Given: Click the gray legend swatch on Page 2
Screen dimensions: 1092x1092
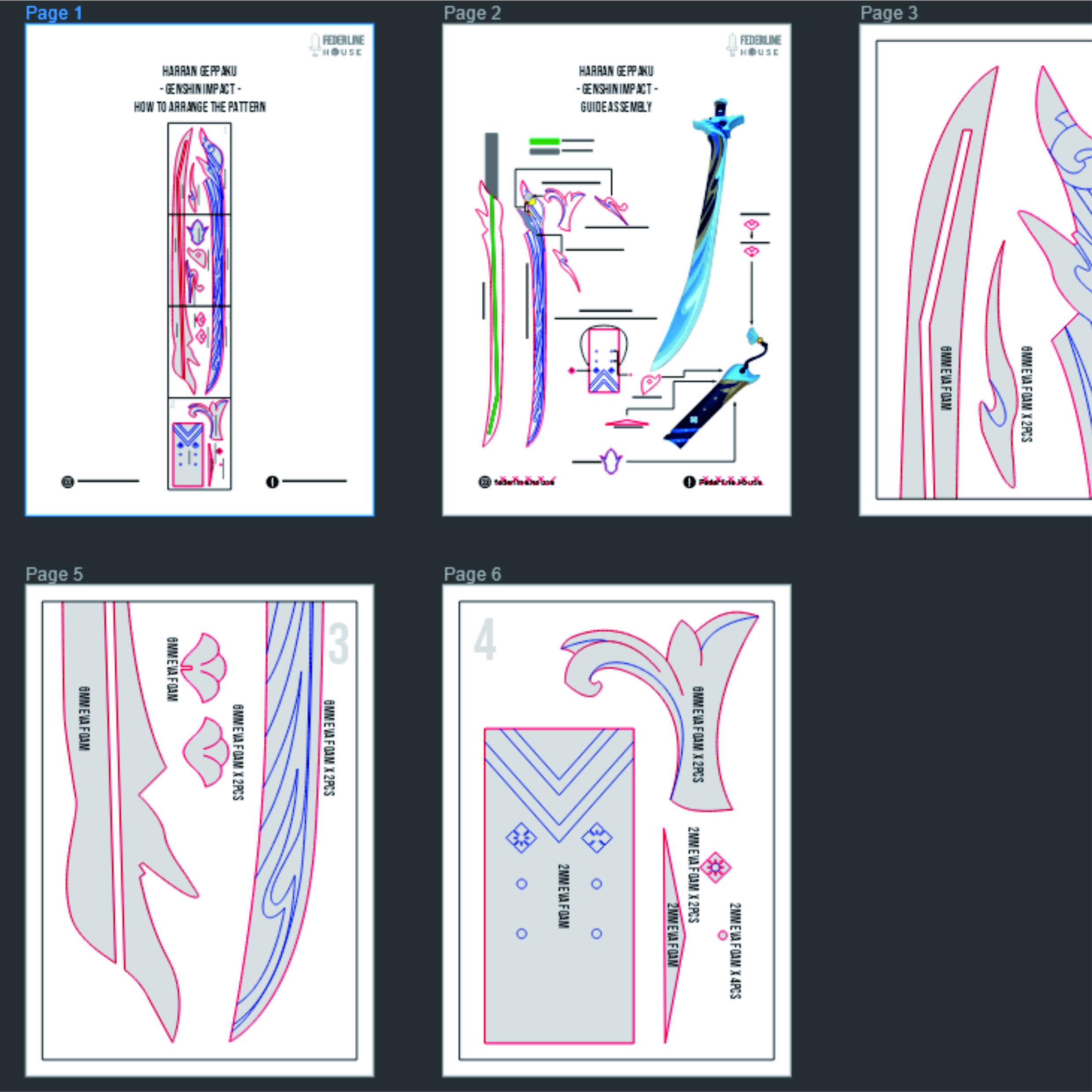Looking at the screenshot, I should point(544,151).
